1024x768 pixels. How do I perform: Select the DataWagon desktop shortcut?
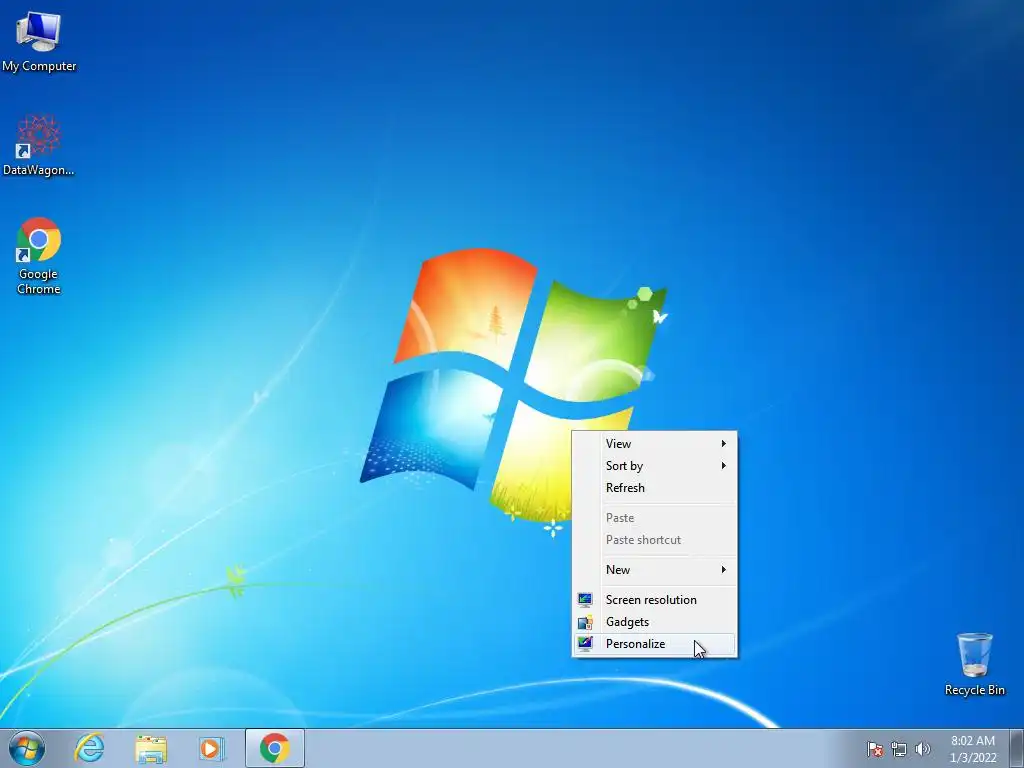pos(39,145)
